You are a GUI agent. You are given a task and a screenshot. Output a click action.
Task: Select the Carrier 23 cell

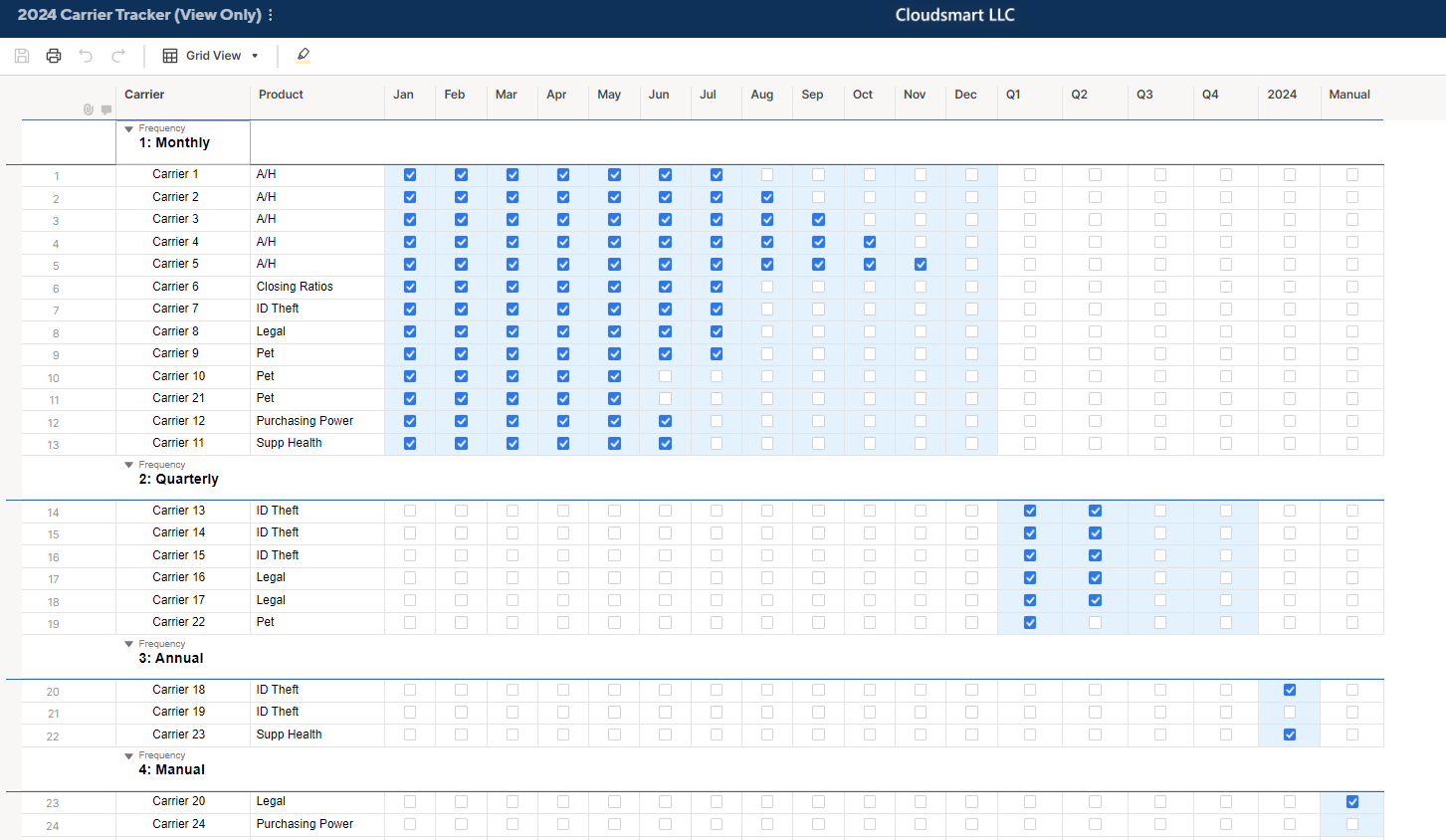(x=183, y=735)
